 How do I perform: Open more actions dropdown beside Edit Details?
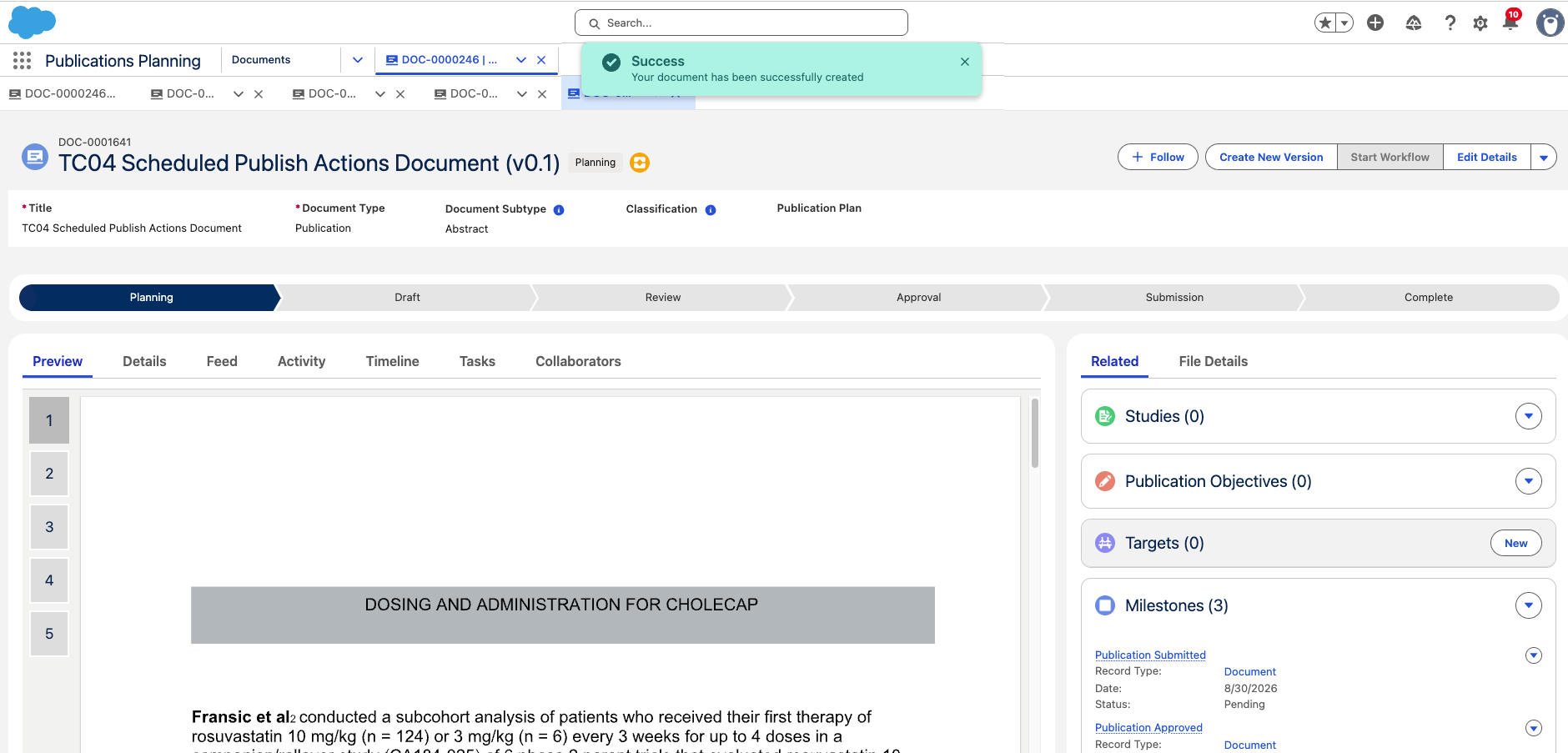[1544, 157]
